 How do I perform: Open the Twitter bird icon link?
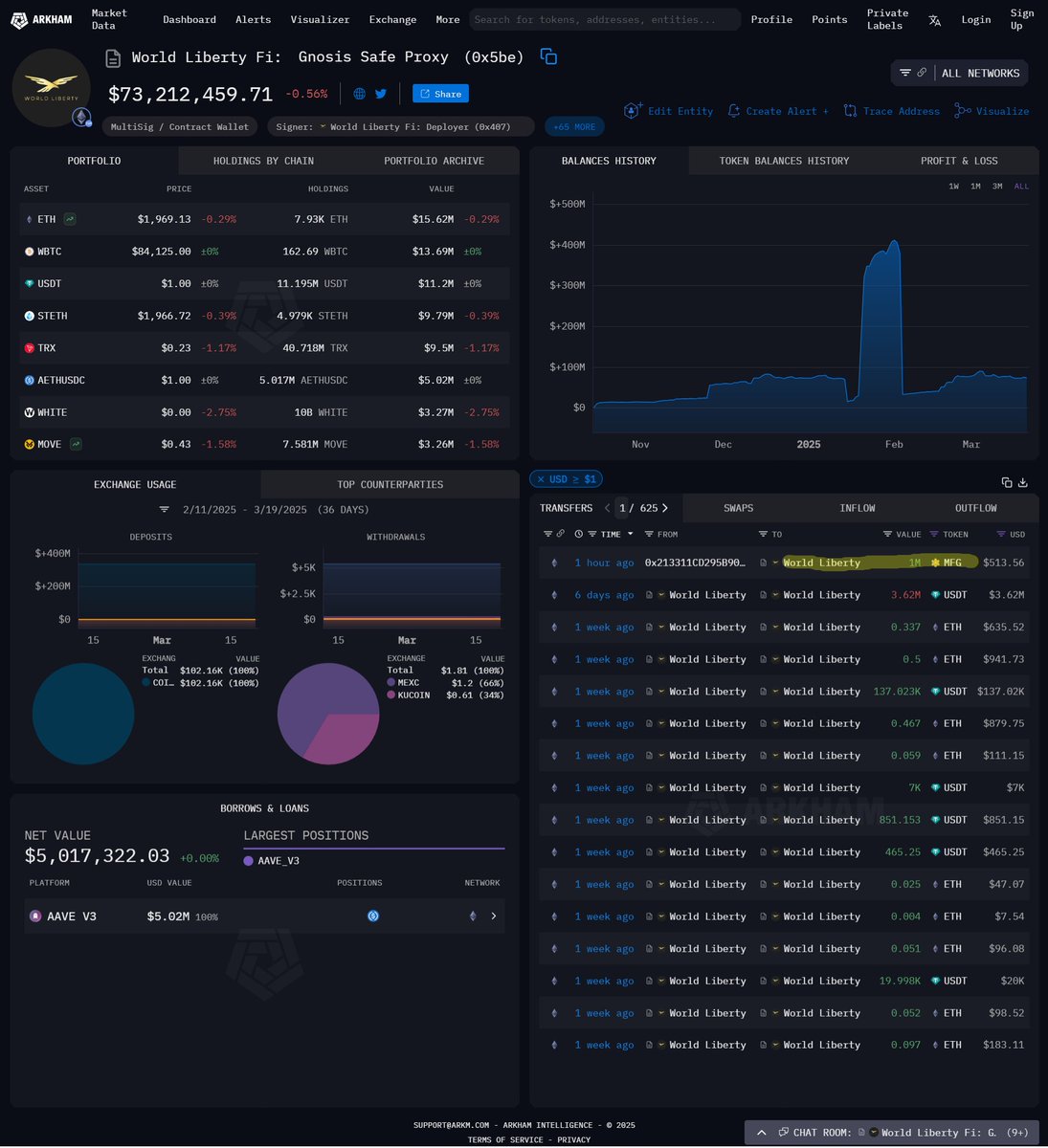point(381,94)
